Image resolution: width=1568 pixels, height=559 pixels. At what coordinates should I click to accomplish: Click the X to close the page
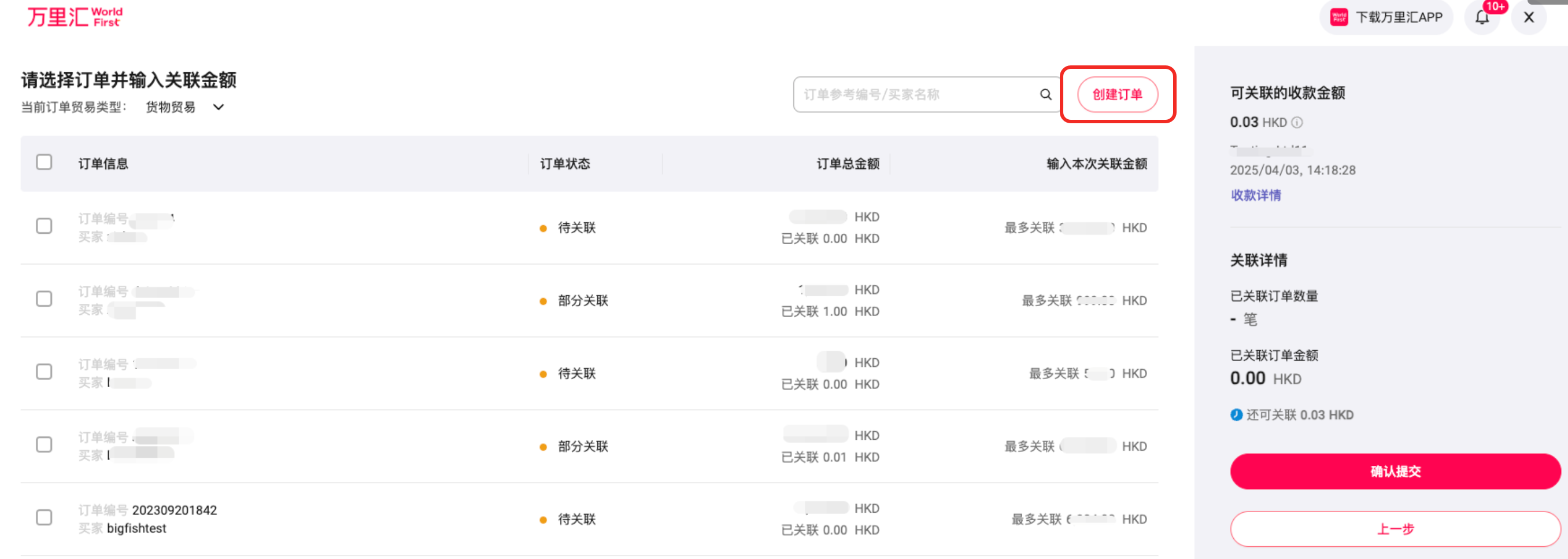[1529, 17]
